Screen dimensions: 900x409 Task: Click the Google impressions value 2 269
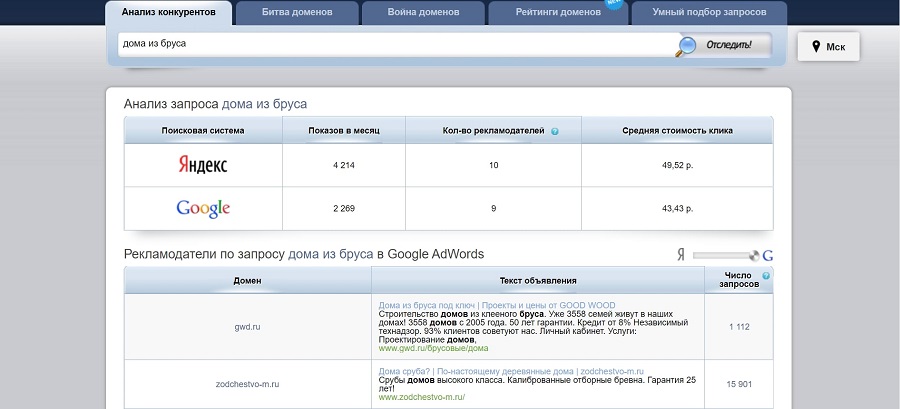(344, 209)
